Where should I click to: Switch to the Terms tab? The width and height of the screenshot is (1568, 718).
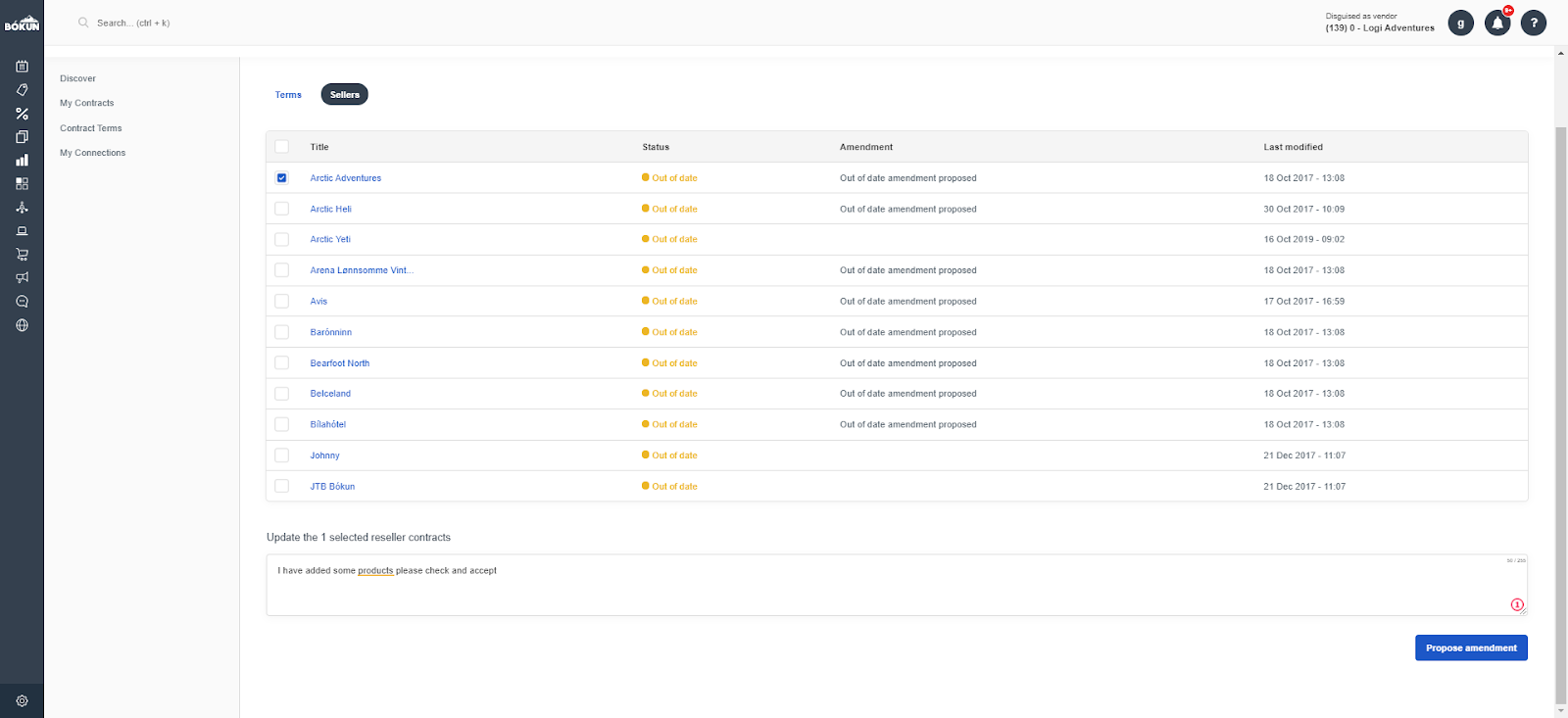(288, 95)
